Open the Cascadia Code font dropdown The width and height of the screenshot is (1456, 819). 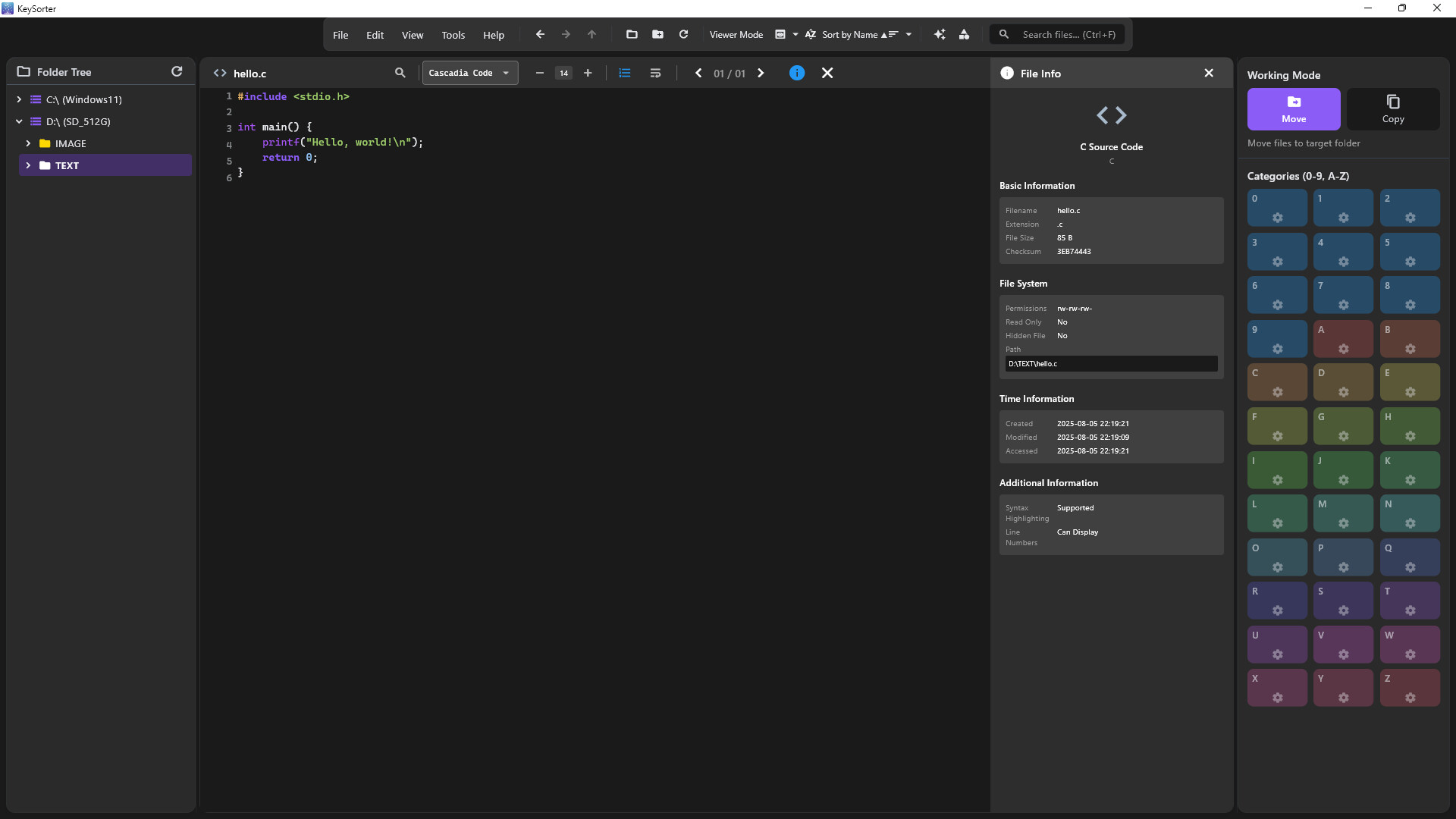pos(469,73)
